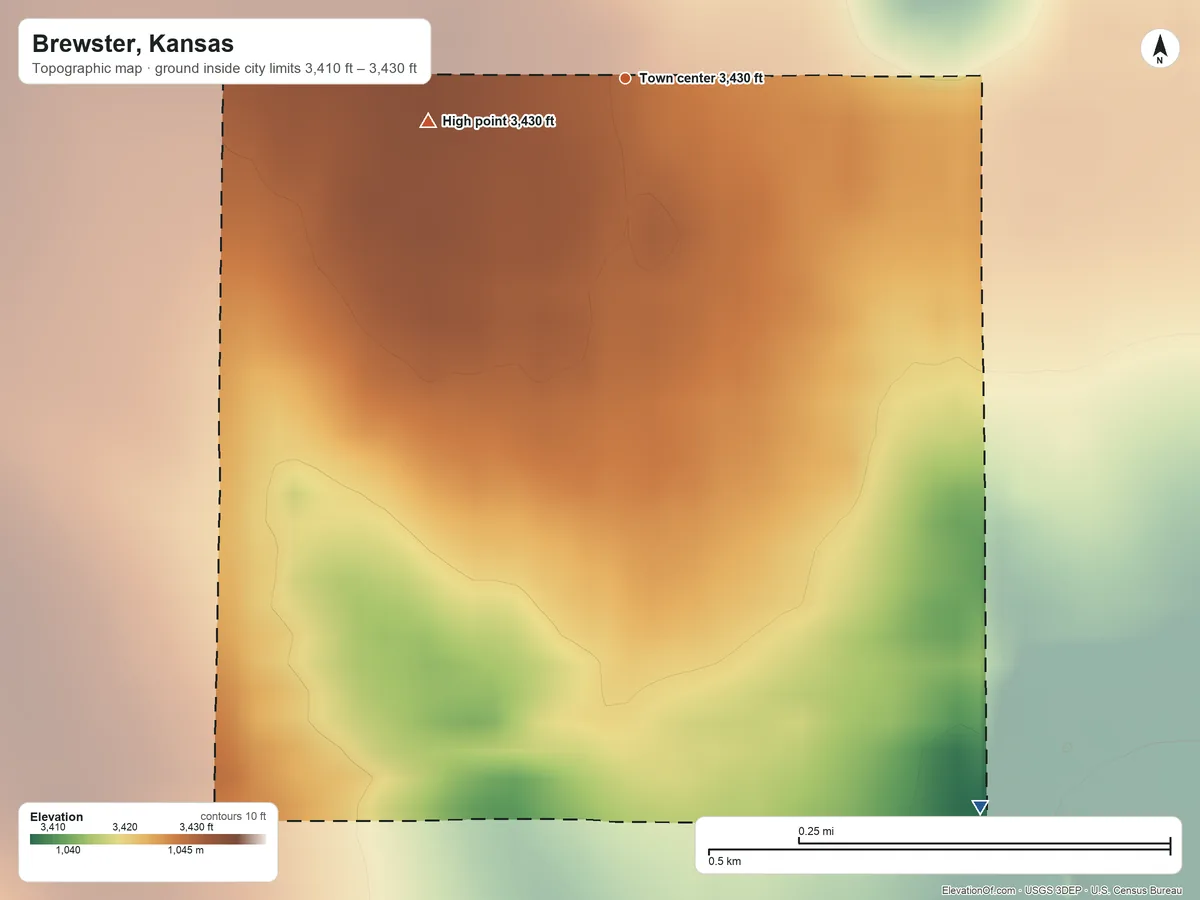Click the 3,420 legend value
The height and width of the screenshot is (900, 1200).
[x=125, y=827]
